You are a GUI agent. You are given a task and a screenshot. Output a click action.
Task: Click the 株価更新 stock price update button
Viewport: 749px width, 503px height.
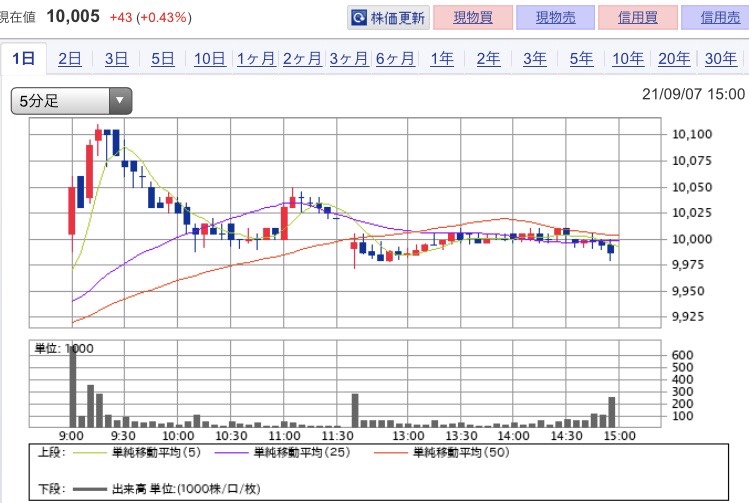click(388, 18)
